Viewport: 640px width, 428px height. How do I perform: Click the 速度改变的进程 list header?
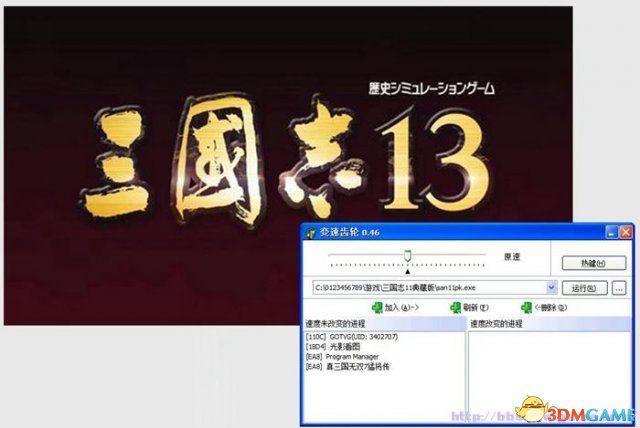tap(549, 324)
